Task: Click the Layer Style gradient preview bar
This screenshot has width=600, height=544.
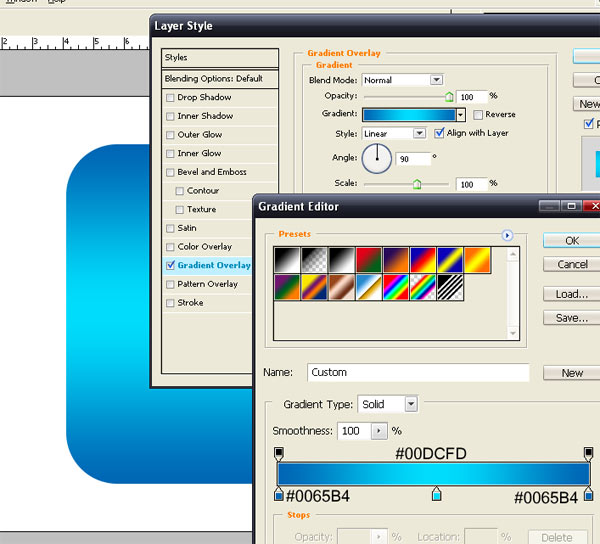Action: pyautogui.click(x=409, y=115)
